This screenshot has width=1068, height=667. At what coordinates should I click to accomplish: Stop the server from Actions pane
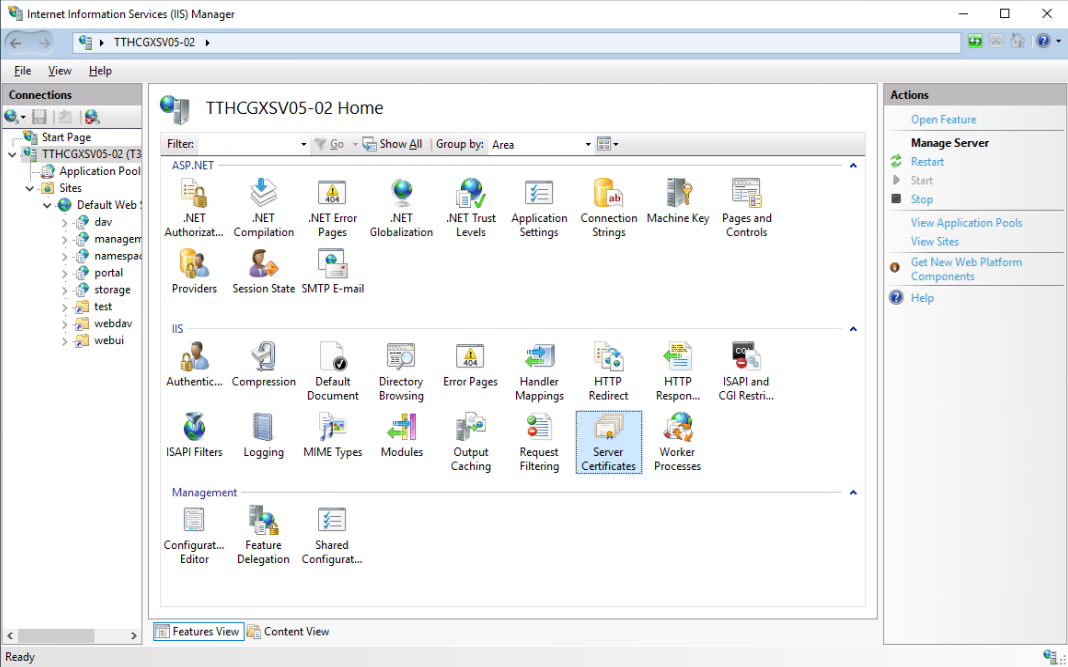(x=922, y=199)
